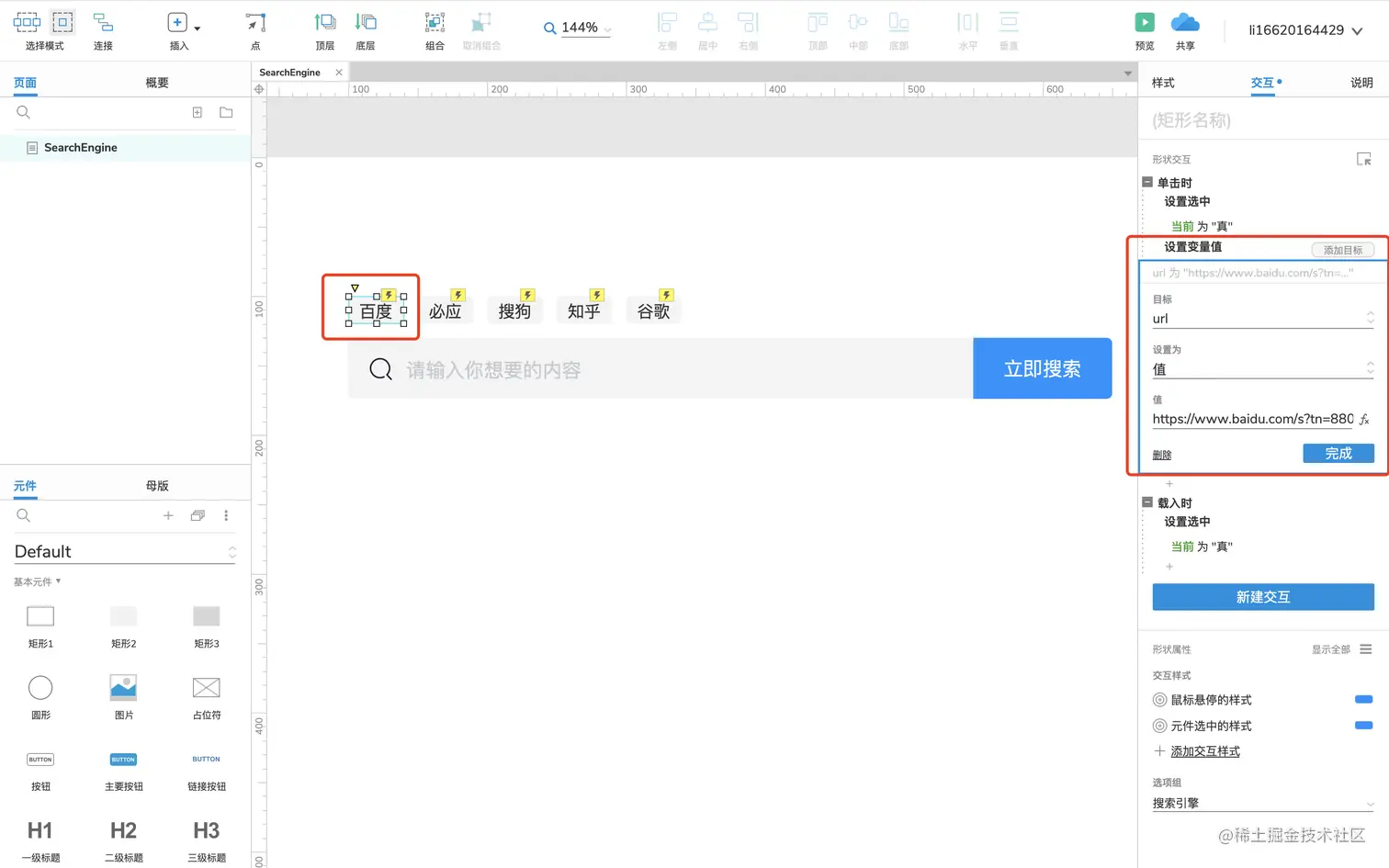Select the intersected selection mode icon
Image resolution: width=1389 pixels, height=868 pixels.
point(27,22)
